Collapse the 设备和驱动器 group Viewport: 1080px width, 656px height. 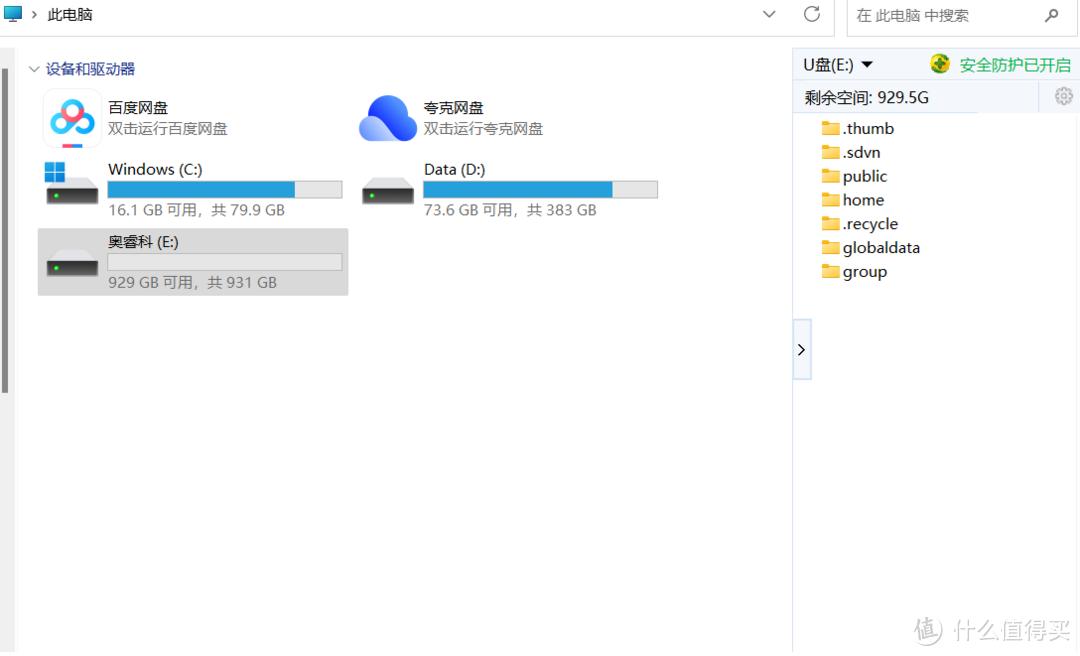point(34,69)
